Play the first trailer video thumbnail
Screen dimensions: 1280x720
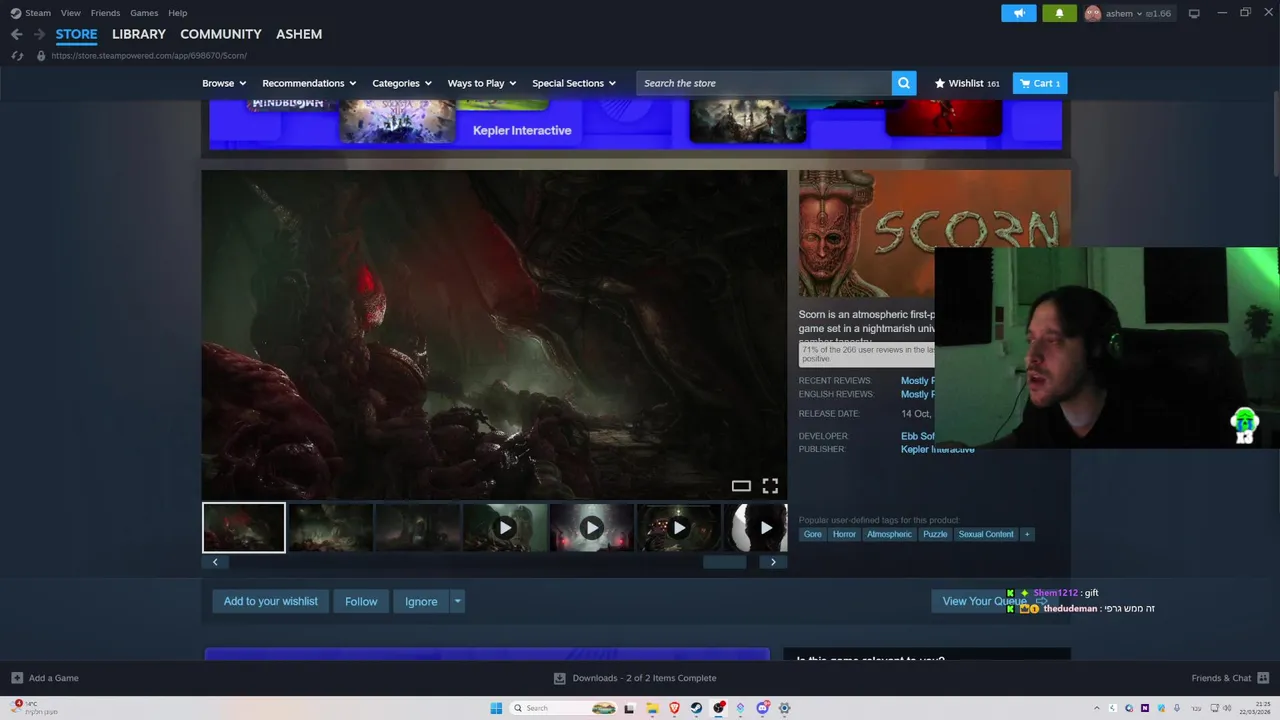[505, 527]
